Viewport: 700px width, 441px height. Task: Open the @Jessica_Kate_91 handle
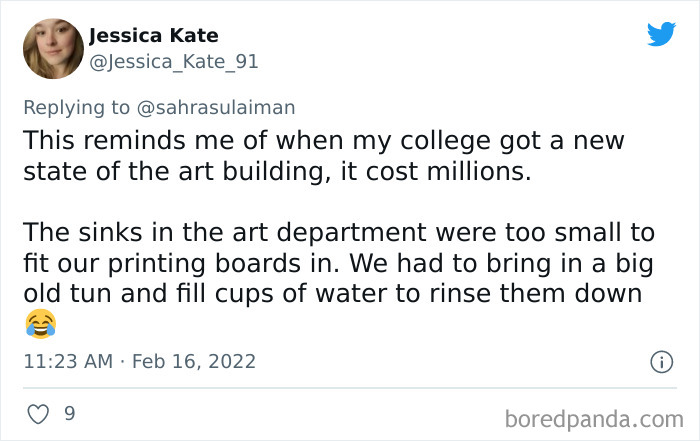[174, 62]
